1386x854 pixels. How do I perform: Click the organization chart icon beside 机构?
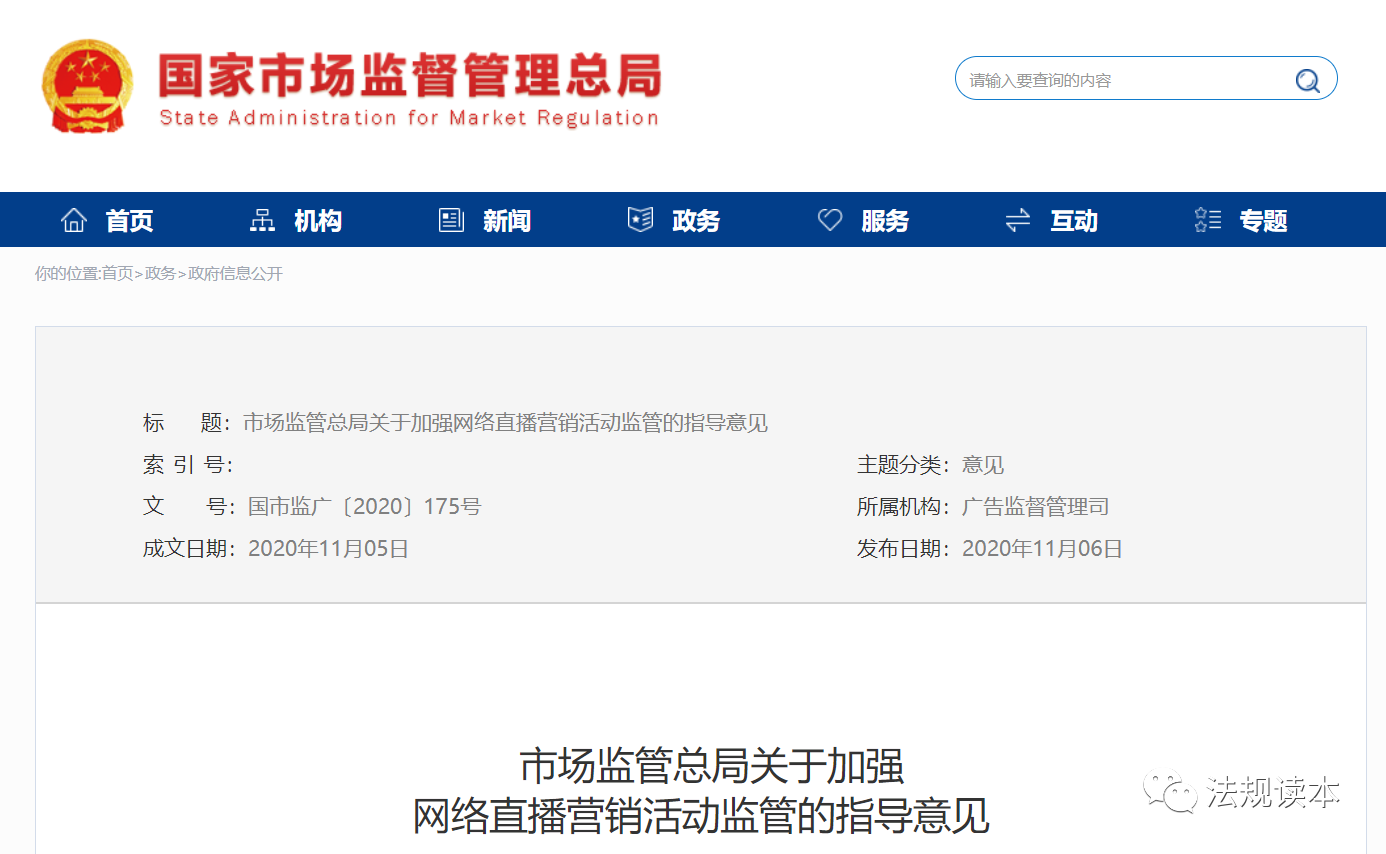click(262, 220)
